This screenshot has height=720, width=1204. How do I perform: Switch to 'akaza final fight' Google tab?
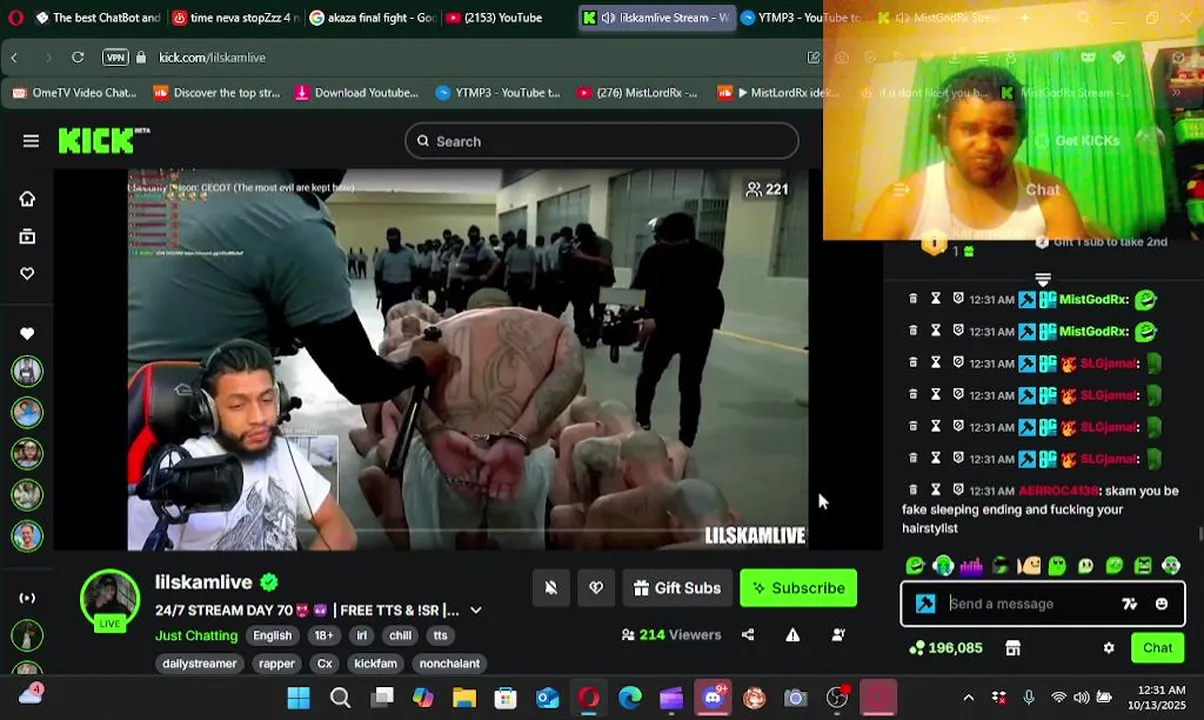click(x=372, y=18)
